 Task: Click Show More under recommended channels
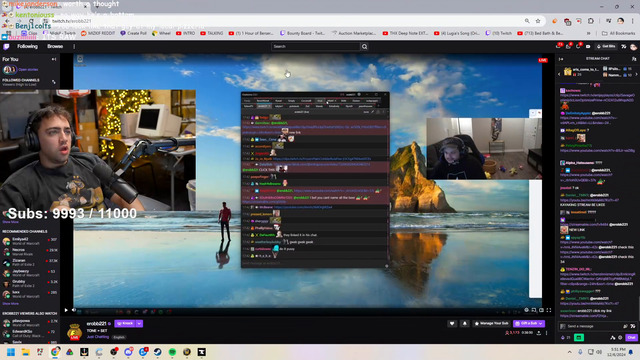click(11, 304)
